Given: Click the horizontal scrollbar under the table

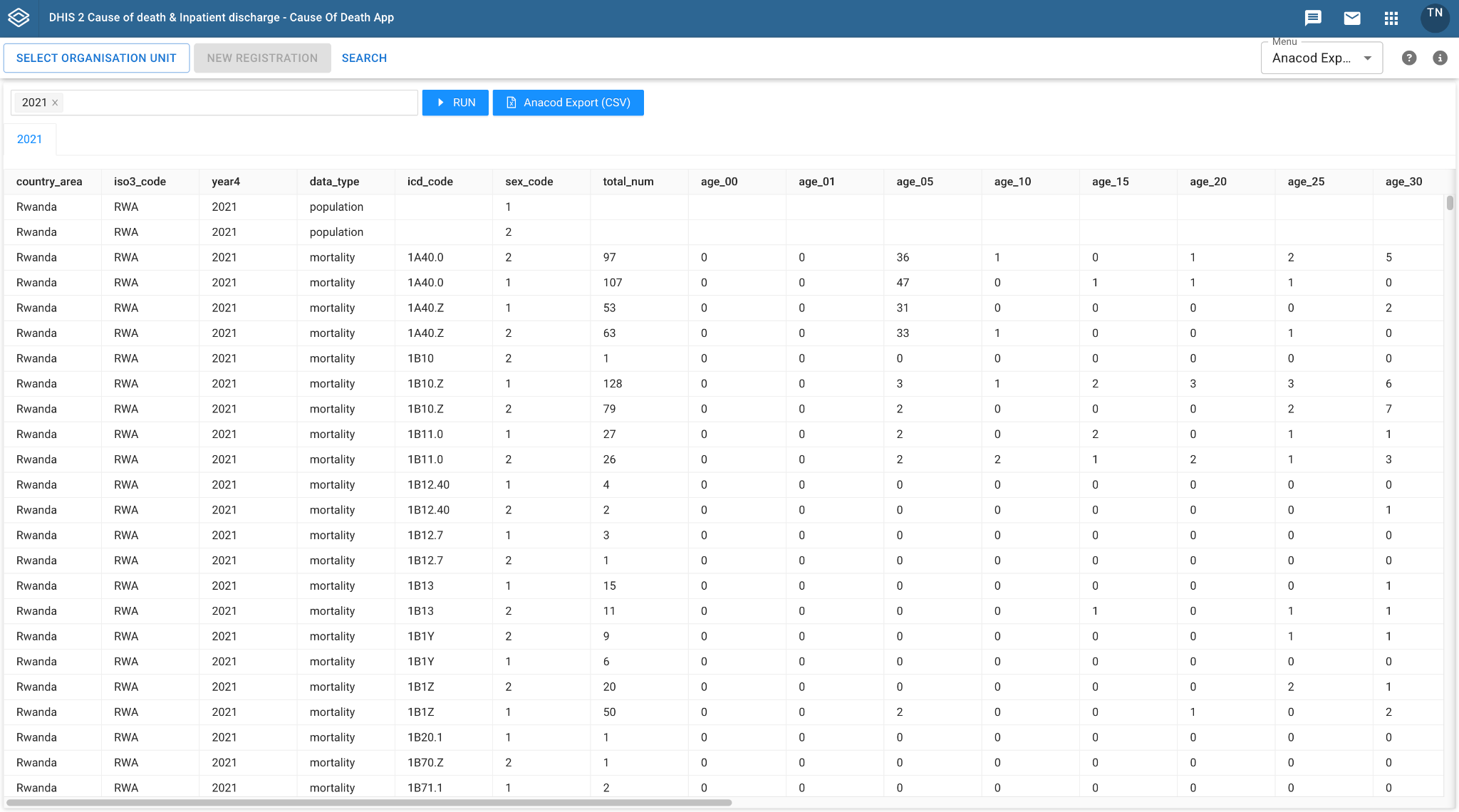Looking at the screenshot, I should click(369, 803).
